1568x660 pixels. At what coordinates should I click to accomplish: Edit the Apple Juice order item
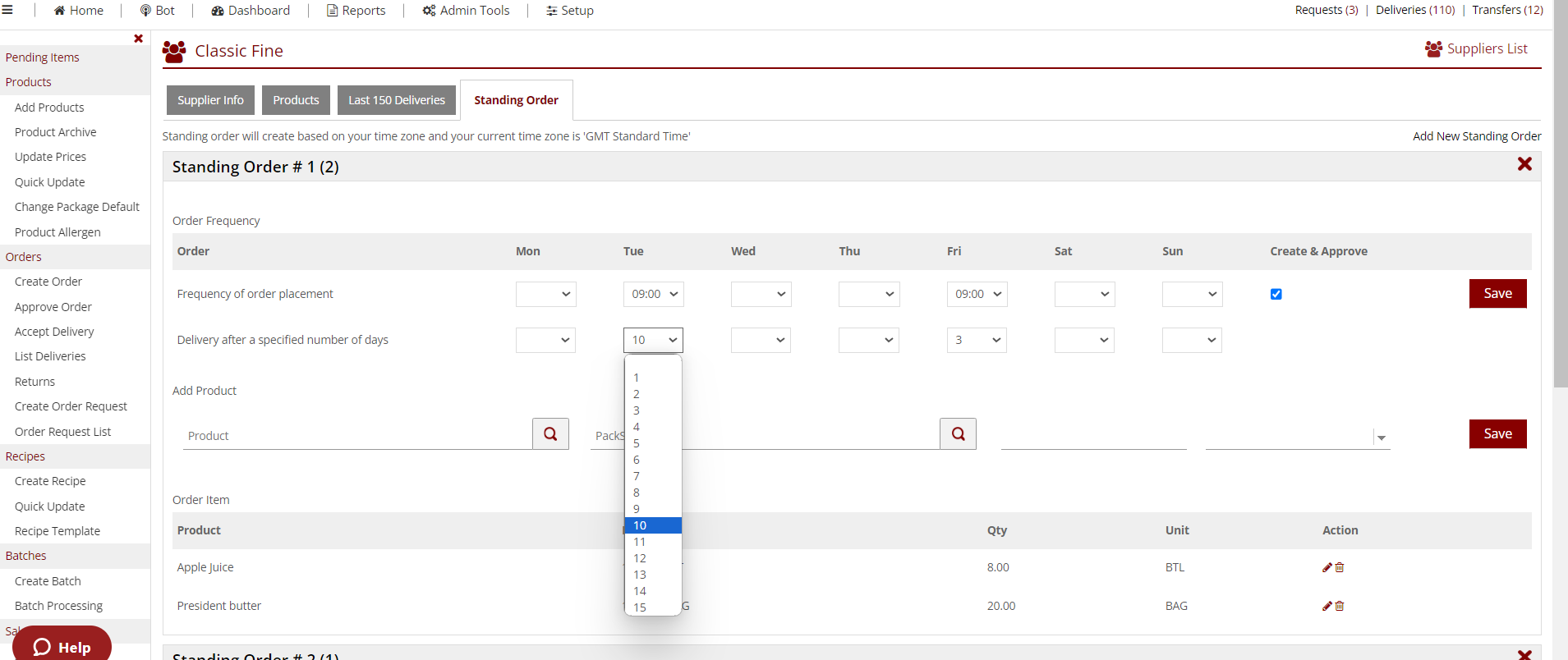(1327, 567)
